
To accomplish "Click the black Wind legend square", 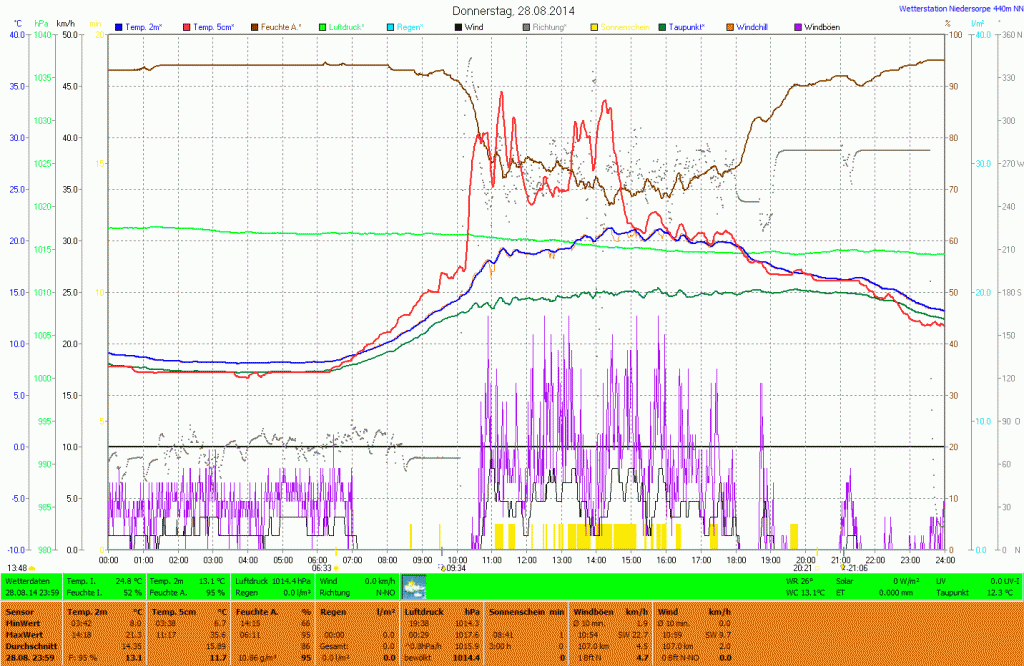I will [x=459, y=26].
